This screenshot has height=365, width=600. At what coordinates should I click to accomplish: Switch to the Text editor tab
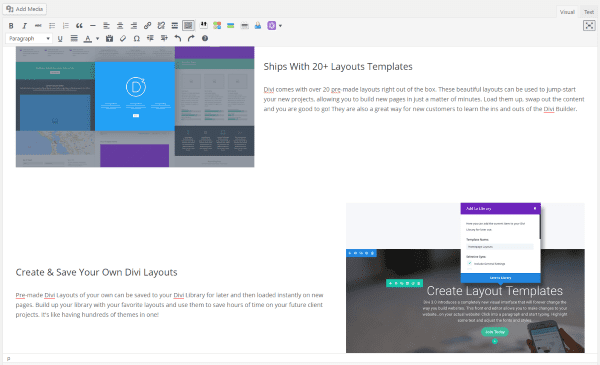point(589,12)
